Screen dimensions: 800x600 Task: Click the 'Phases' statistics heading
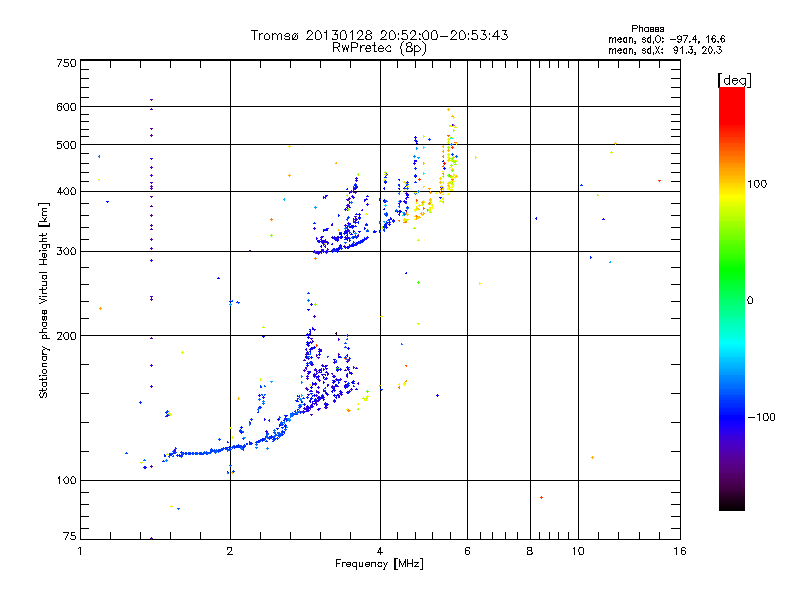[x=647, y=29]
